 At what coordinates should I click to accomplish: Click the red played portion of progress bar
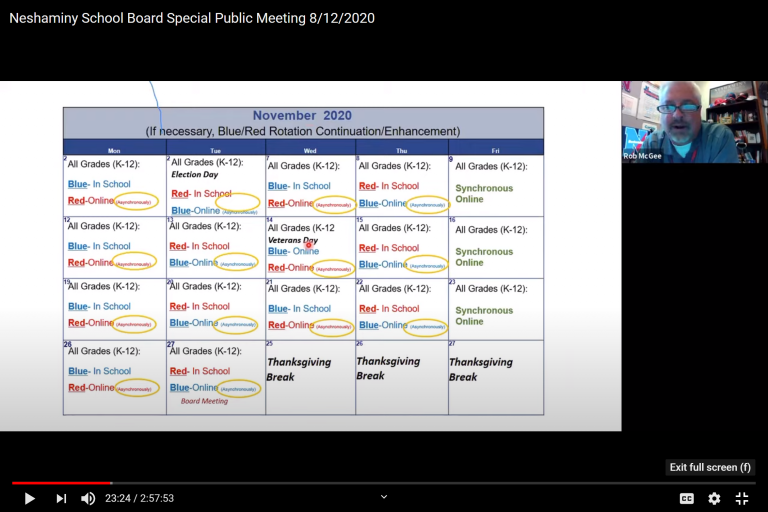[x=60, y=483]
